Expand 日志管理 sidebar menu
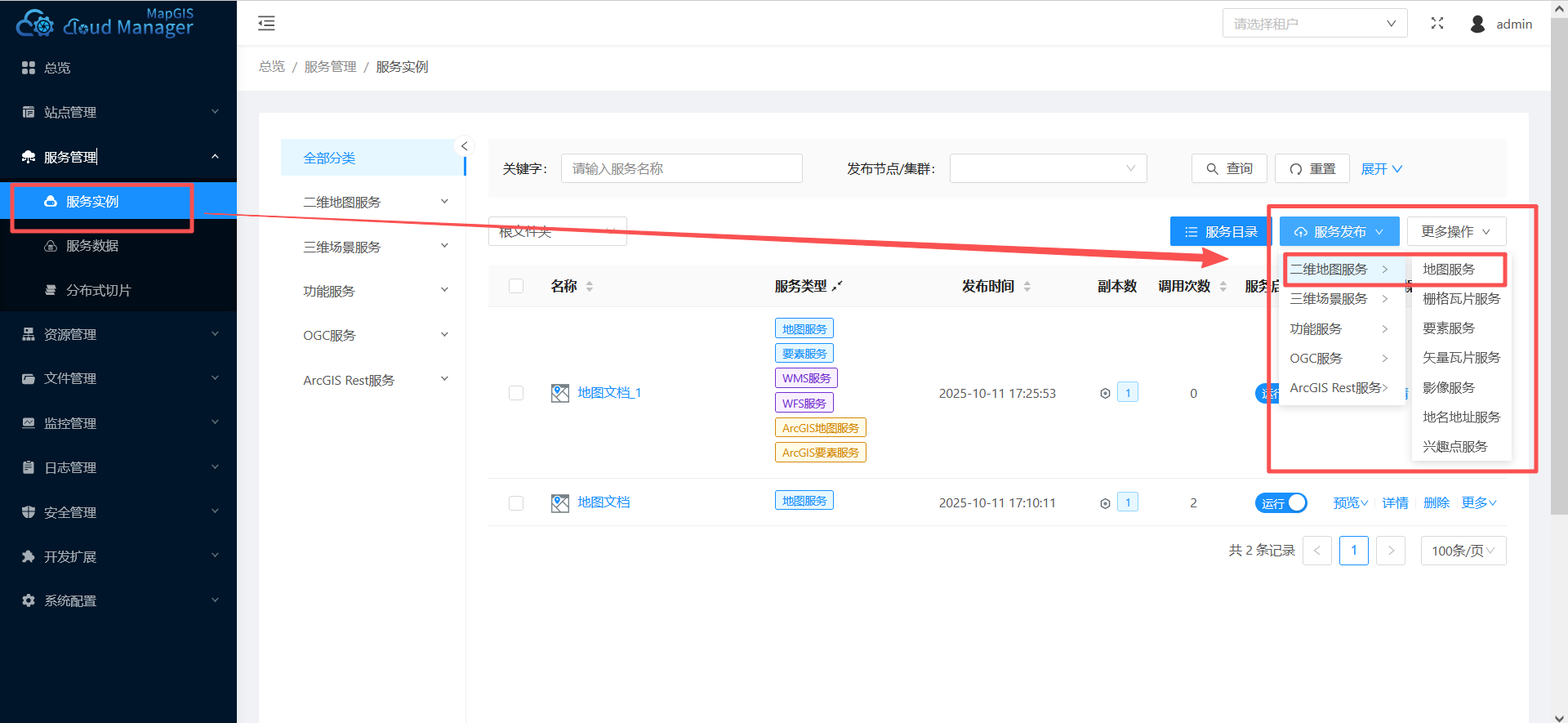Image resolution: width=1568 pixels, height=723 pixels. [x=118, y=467]
